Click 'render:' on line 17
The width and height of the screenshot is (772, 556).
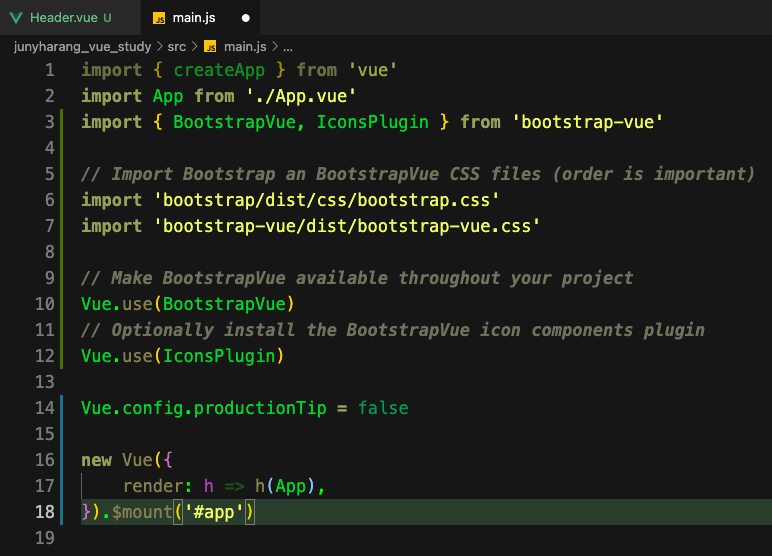(157, 486)
